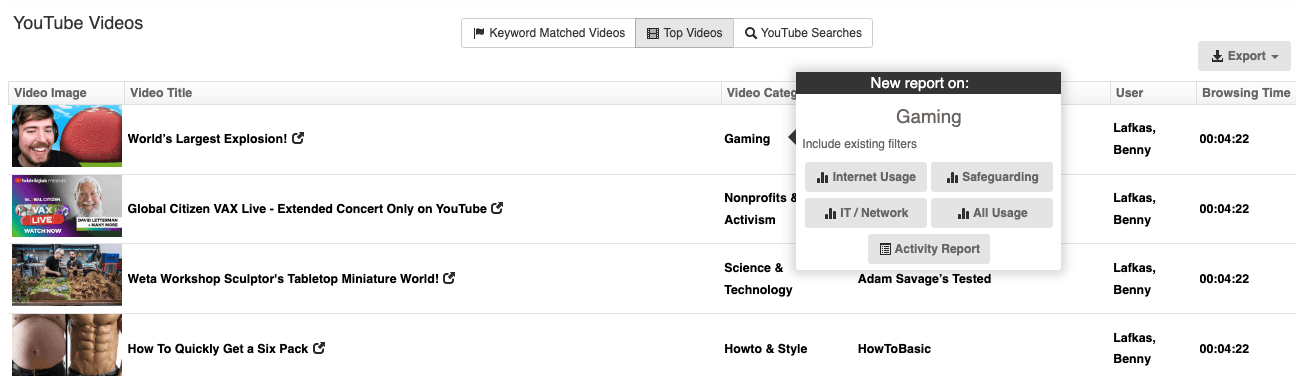Click user Lafkas, Benny in Gaming row

[1134, 139]
